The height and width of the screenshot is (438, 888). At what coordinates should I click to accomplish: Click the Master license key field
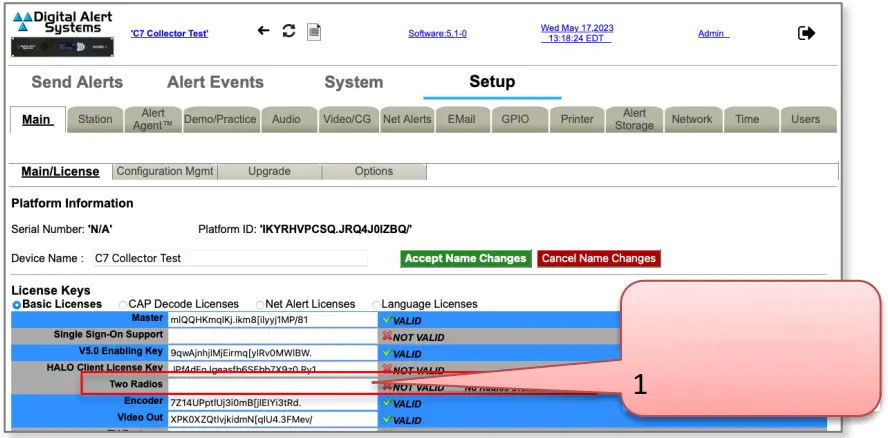coord(272,320)
